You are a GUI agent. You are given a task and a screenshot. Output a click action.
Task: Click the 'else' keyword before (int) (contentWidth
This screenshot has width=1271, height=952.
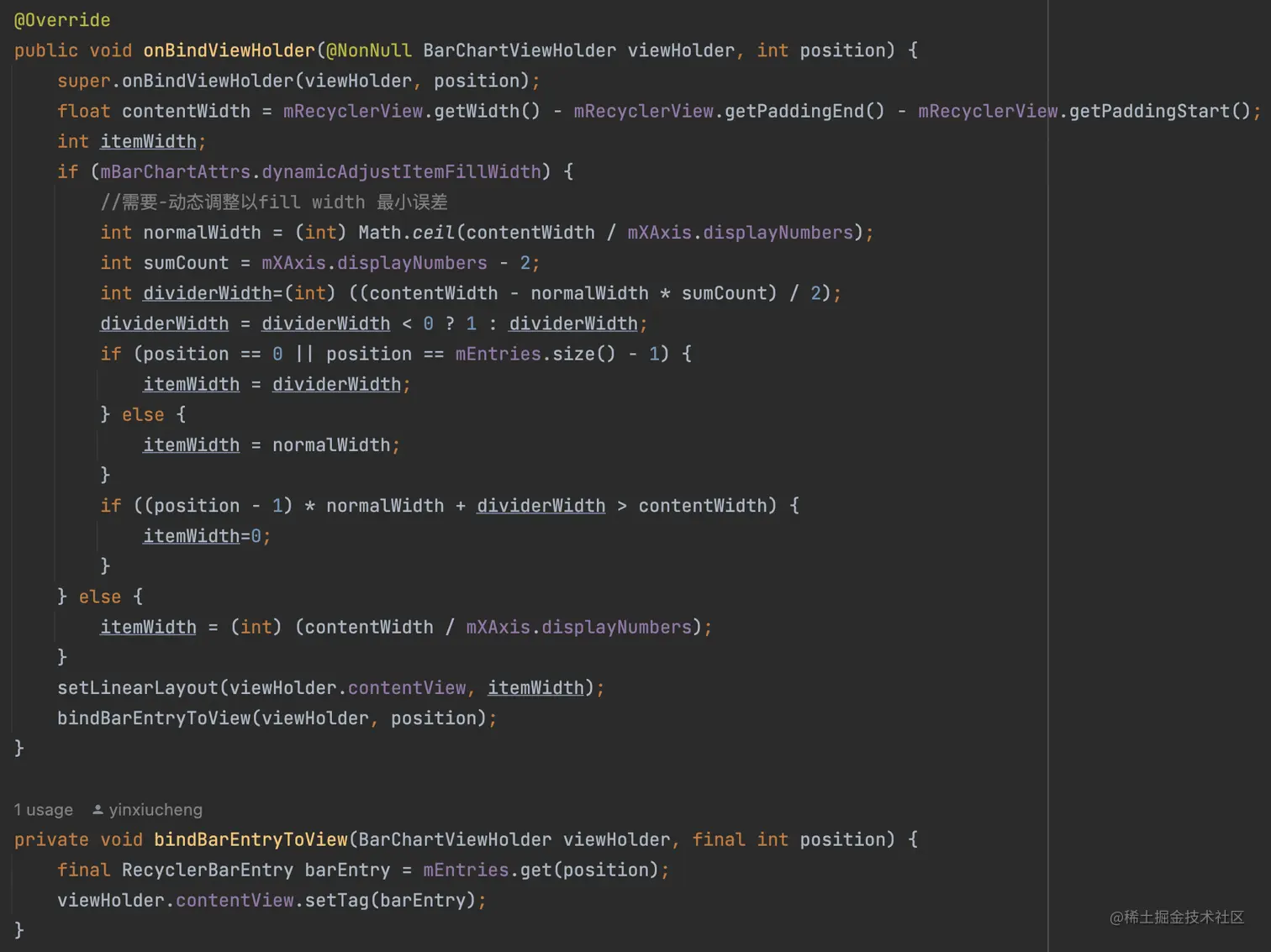(x=100, y=597)
